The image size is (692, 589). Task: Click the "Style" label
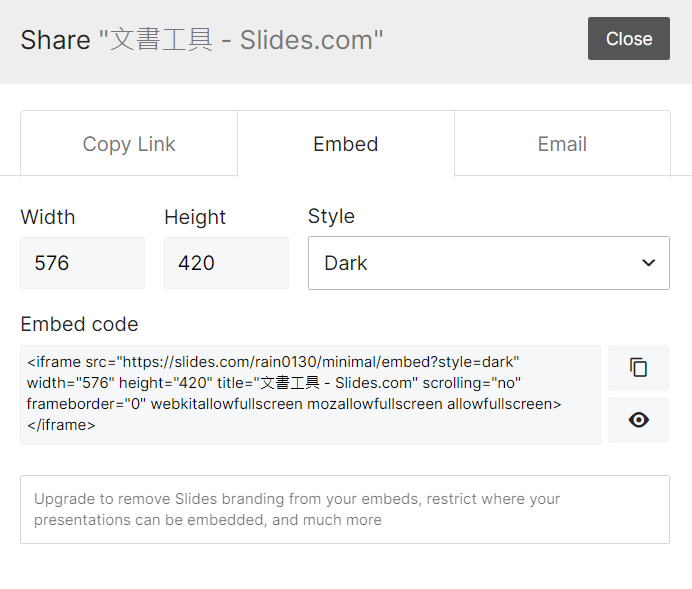click(331, 216)
